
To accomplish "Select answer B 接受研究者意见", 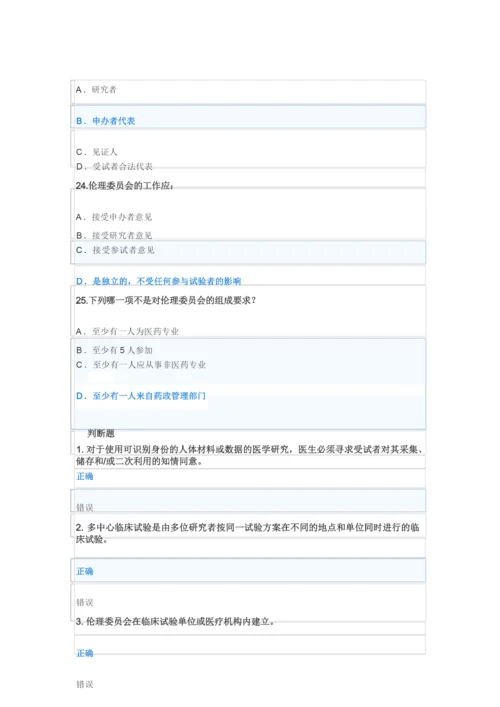I will coord(114,235).
